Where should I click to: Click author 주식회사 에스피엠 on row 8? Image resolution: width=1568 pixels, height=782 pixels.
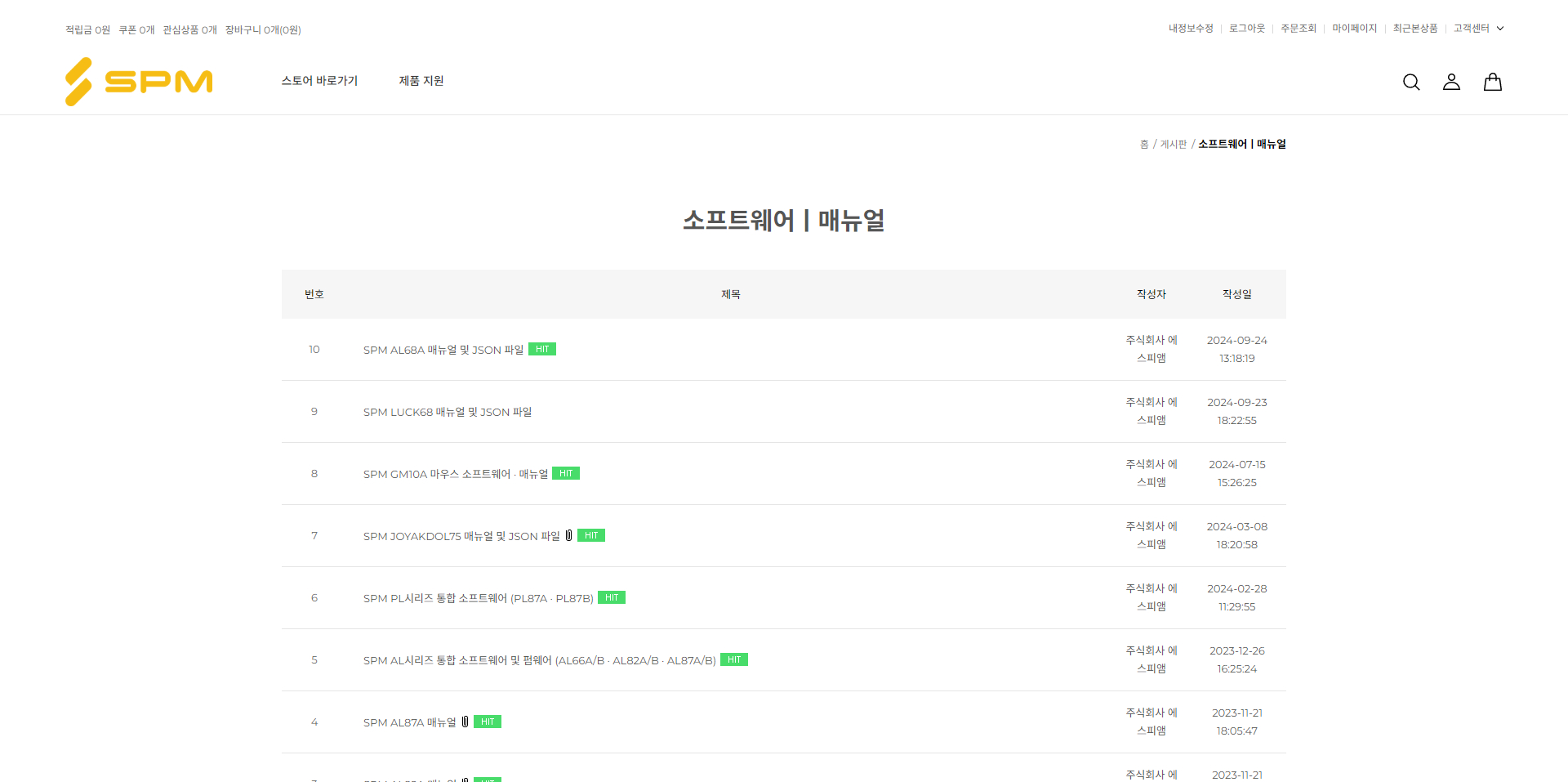(1151, 473)
